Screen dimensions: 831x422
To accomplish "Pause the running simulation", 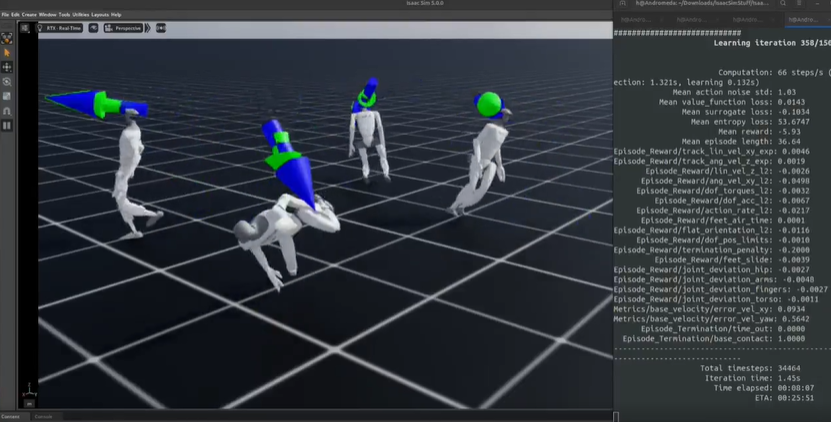I will pyautogui.click(x=7, y=126).
